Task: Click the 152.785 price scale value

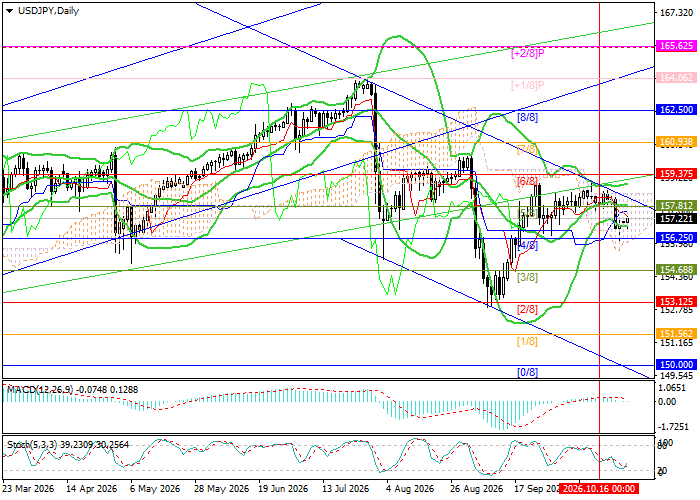Action: tap(676, 309)
